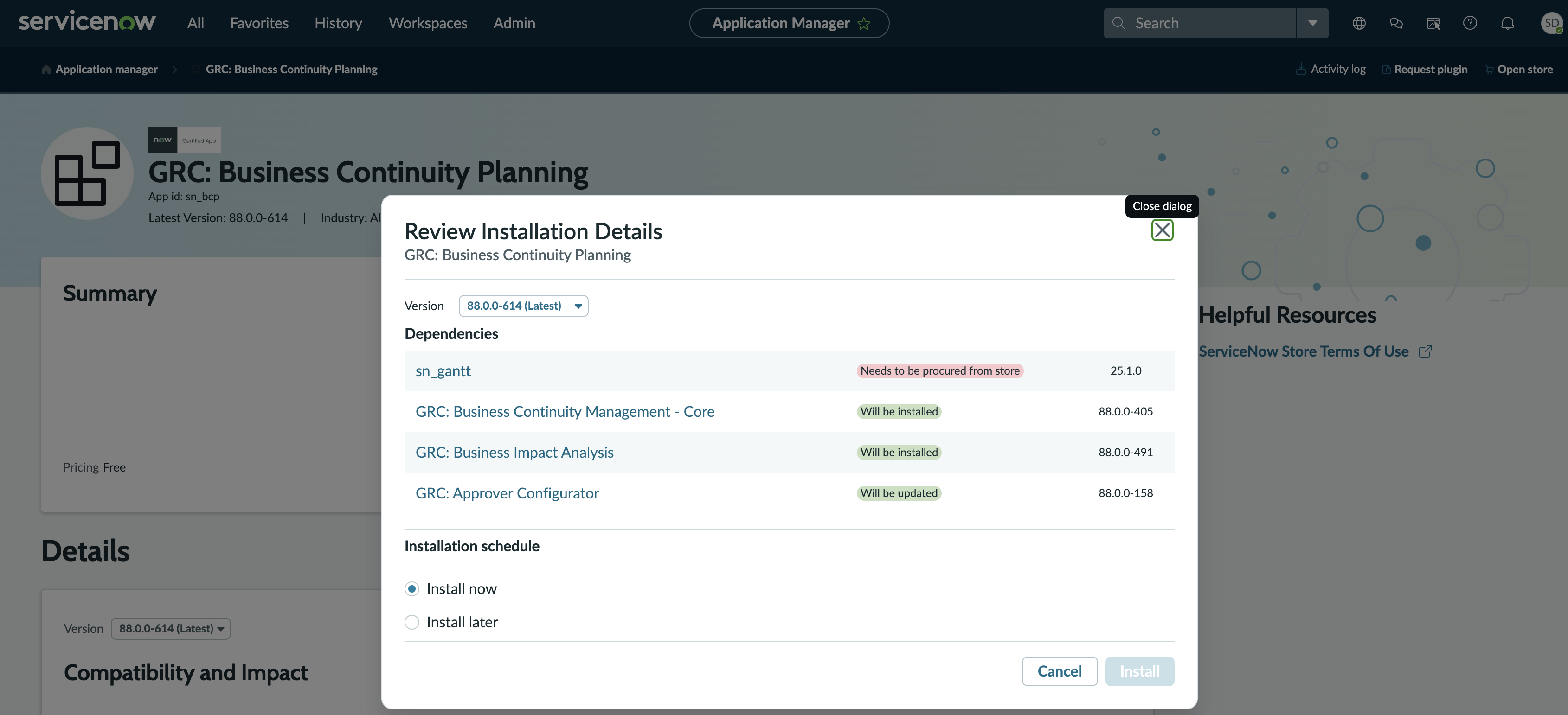
Task: Click the home icon in breadcrumb
Action: pyautogui.click(x=46, y=70)
